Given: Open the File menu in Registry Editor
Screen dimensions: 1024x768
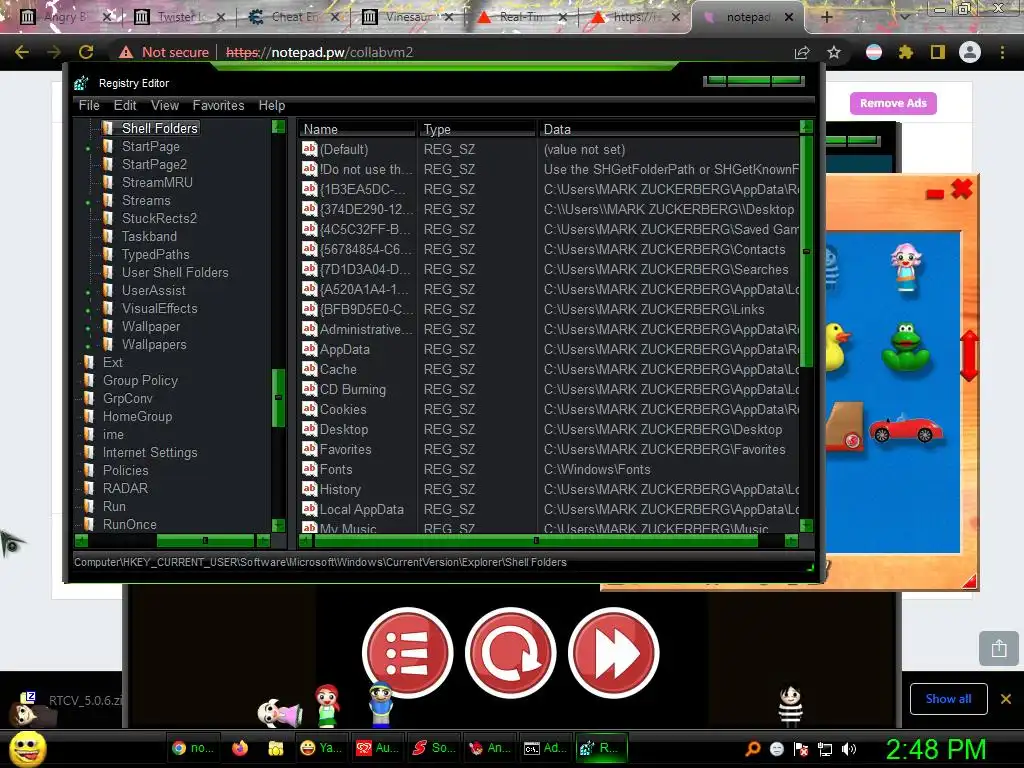Looking at the screenshot, I should pyautogui.click(x=89, y=105).
